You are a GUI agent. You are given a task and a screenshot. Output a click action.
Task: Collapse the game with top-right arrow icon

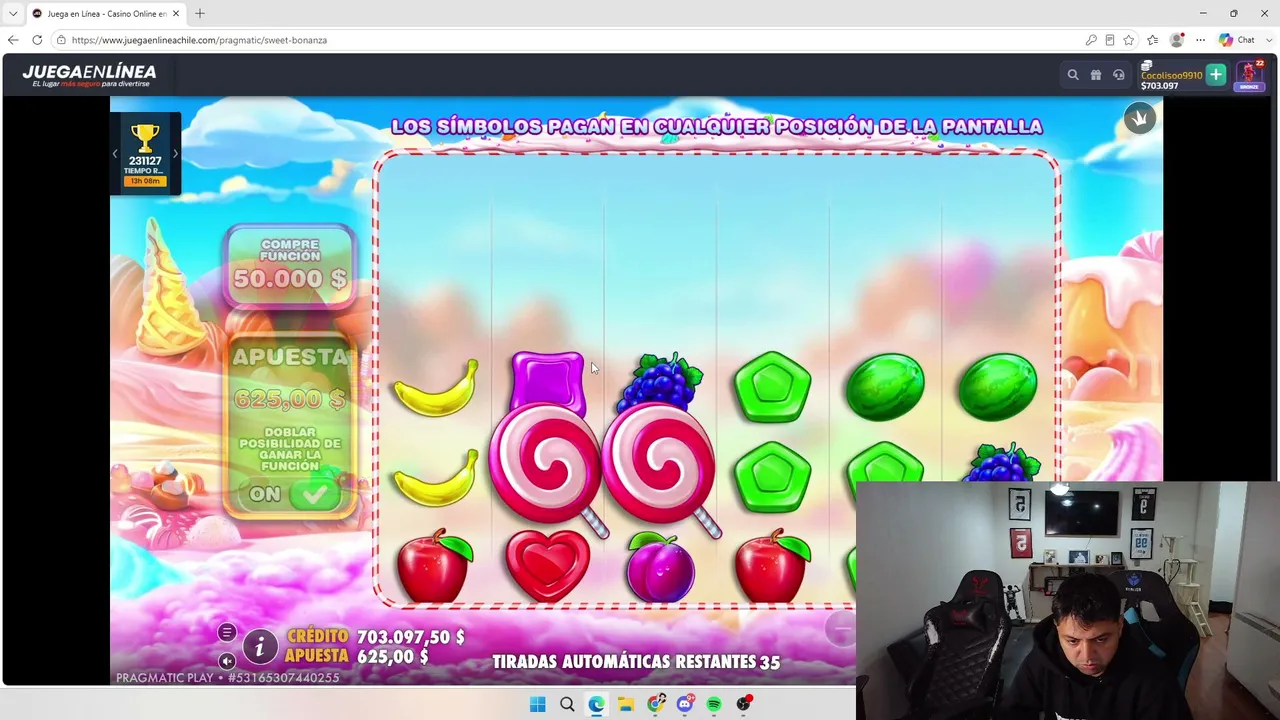[1139, 118]
